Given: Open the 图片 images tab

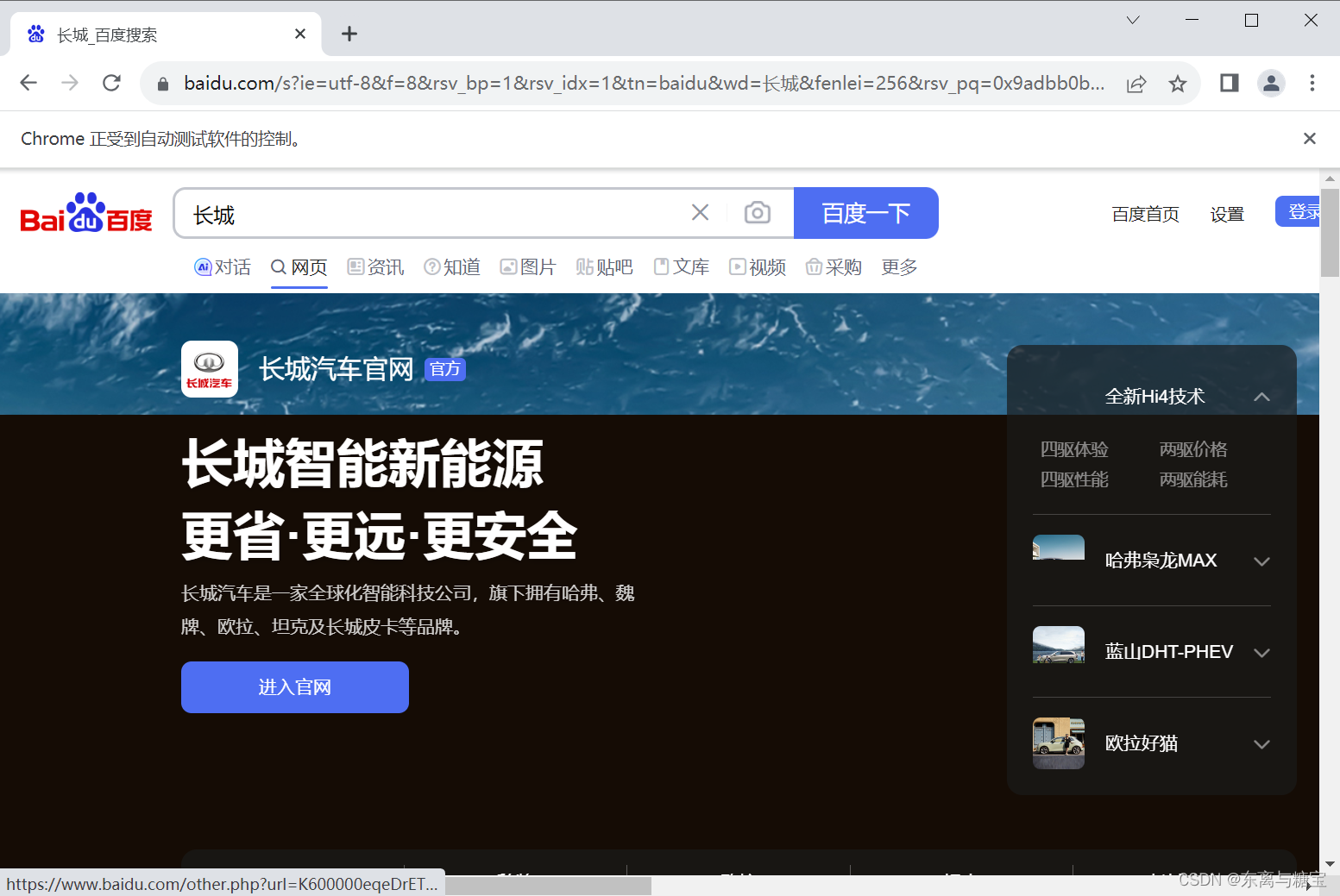Looking at the screenshot, I should point(528,267).
